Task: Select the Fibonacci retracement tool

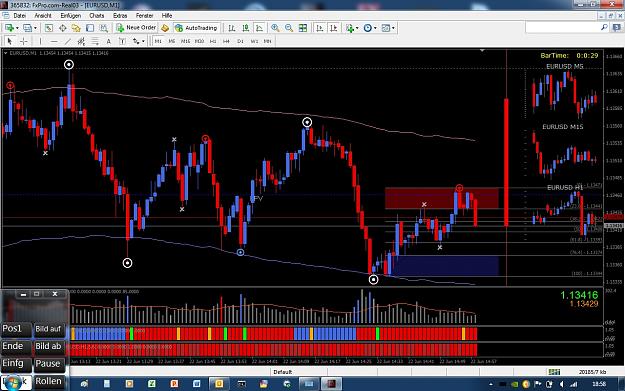Action: coord(95,41)
